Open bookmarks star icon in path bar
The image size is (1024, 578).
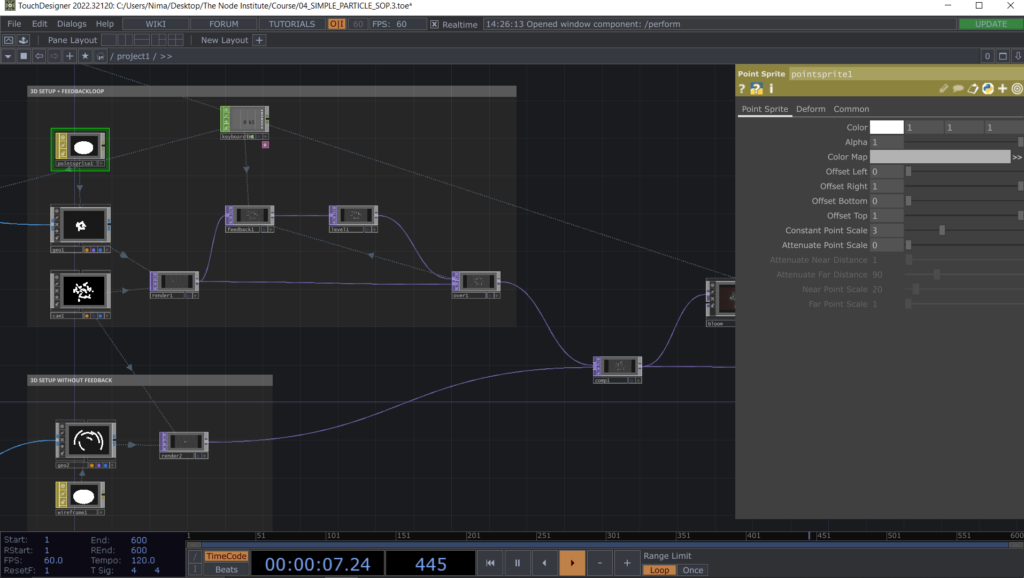pos(85,56)
